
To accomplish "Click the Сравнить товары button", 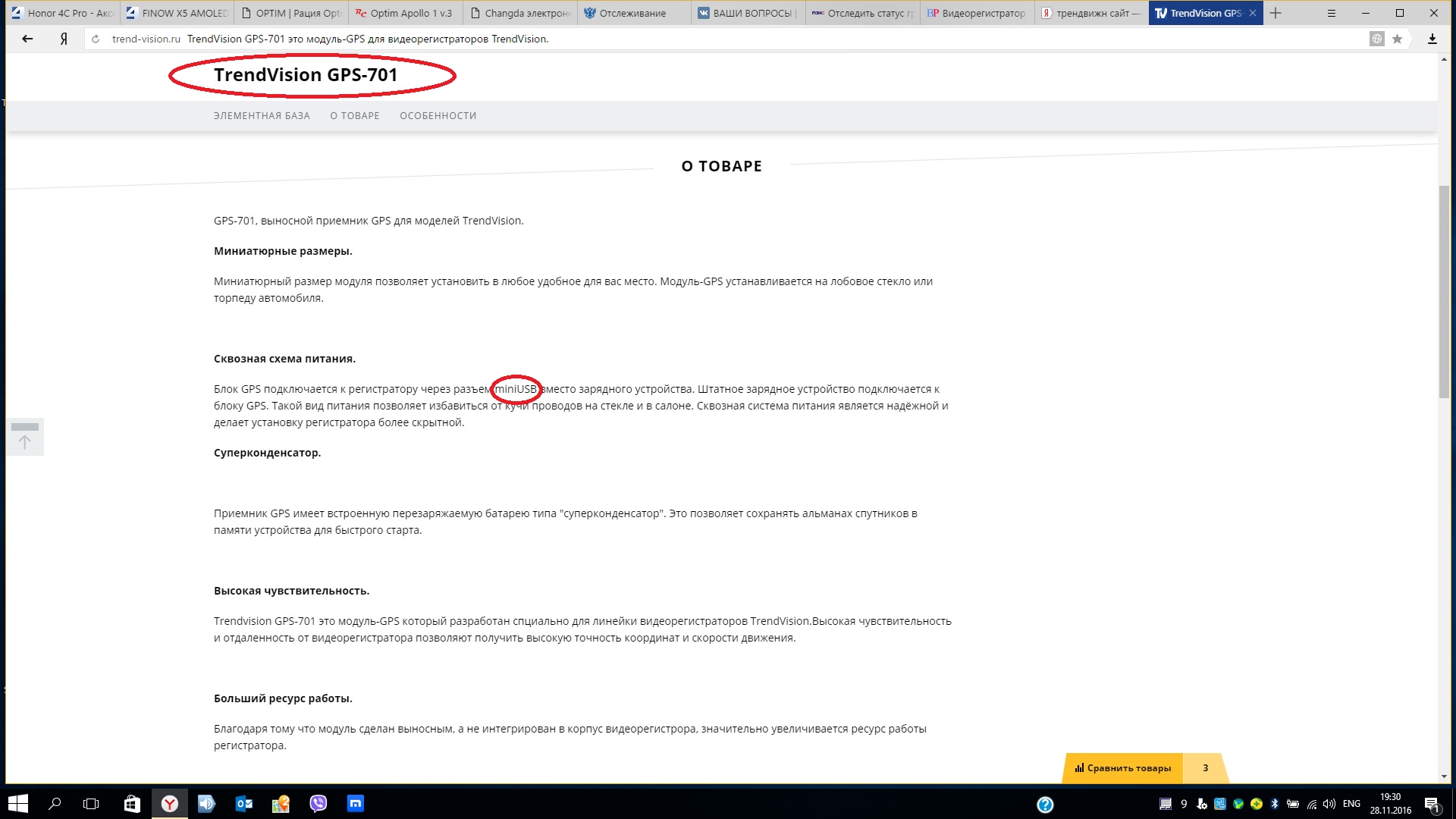I will tap(1123, 768).
